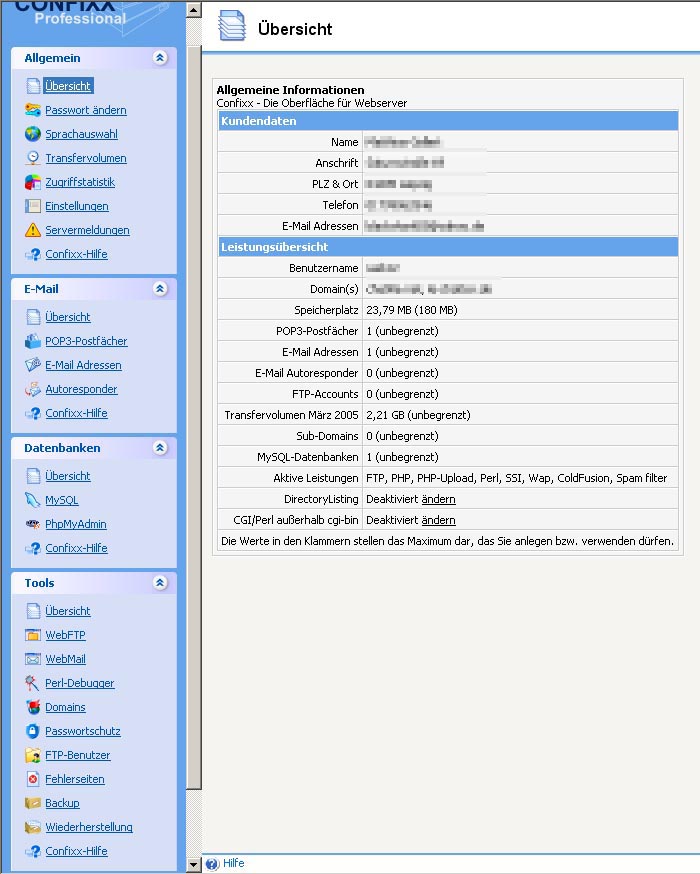
Task: Collapse the E-Mail section
Action: (160, 288)
